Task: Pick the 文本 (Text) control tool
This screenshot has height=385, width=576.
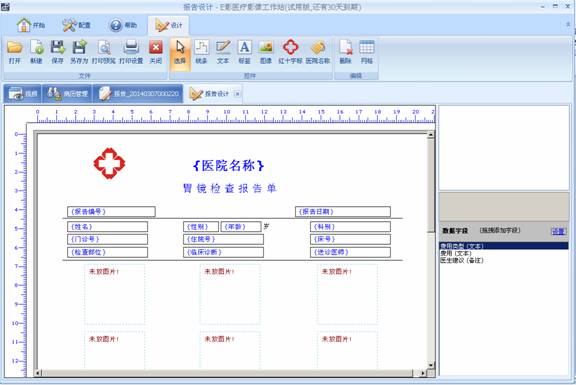Action: pyautogui.click(x=223, y=52)
